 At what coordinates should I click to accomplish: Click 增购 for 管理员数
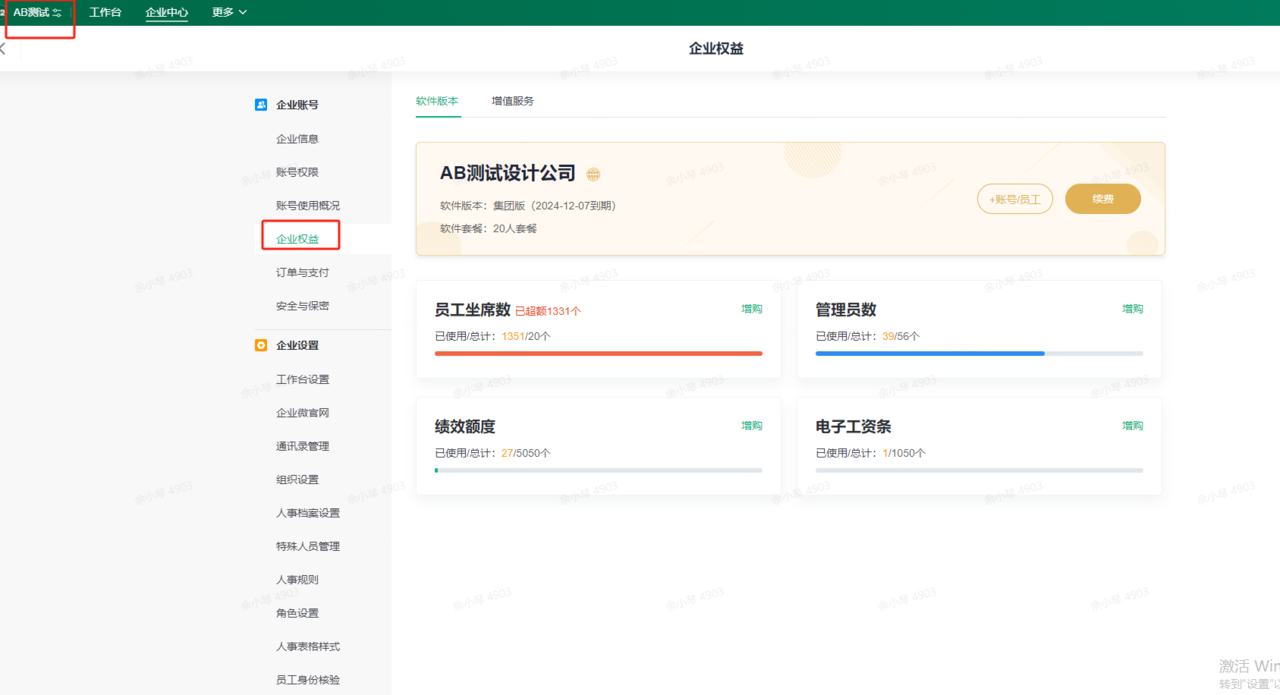pyautogui.click(x=1132, y=309)
